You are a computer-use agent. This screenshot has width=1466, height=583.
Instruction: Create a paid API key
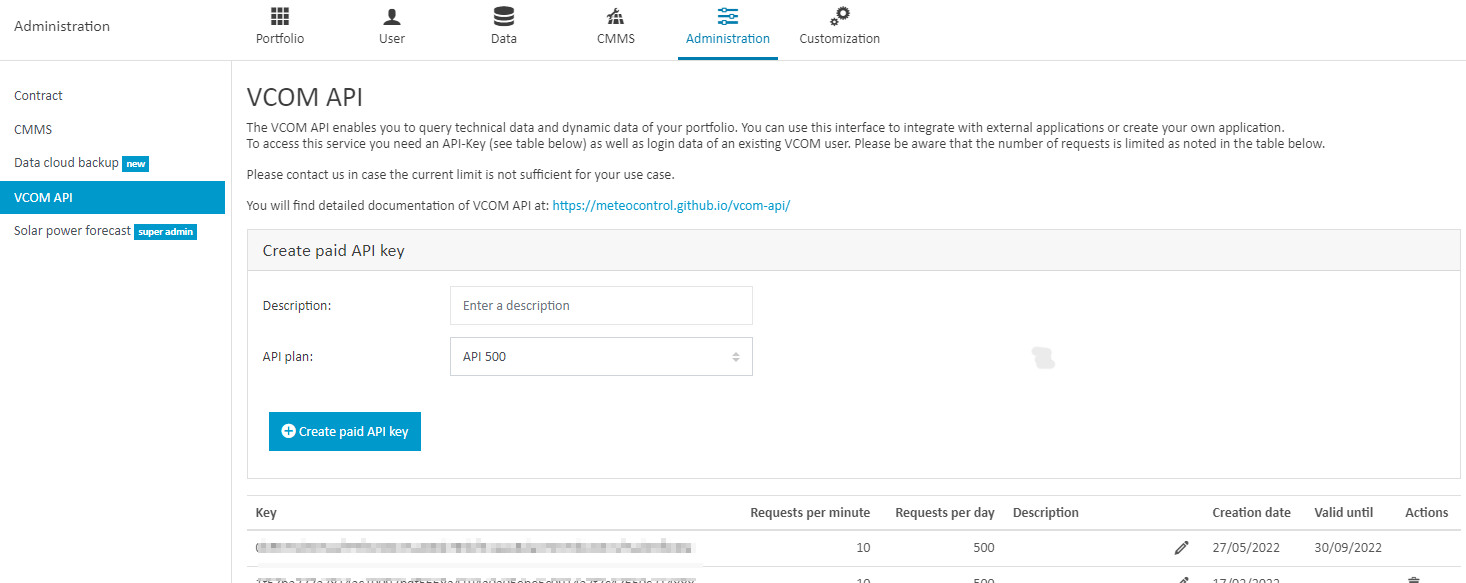point(344,431)
